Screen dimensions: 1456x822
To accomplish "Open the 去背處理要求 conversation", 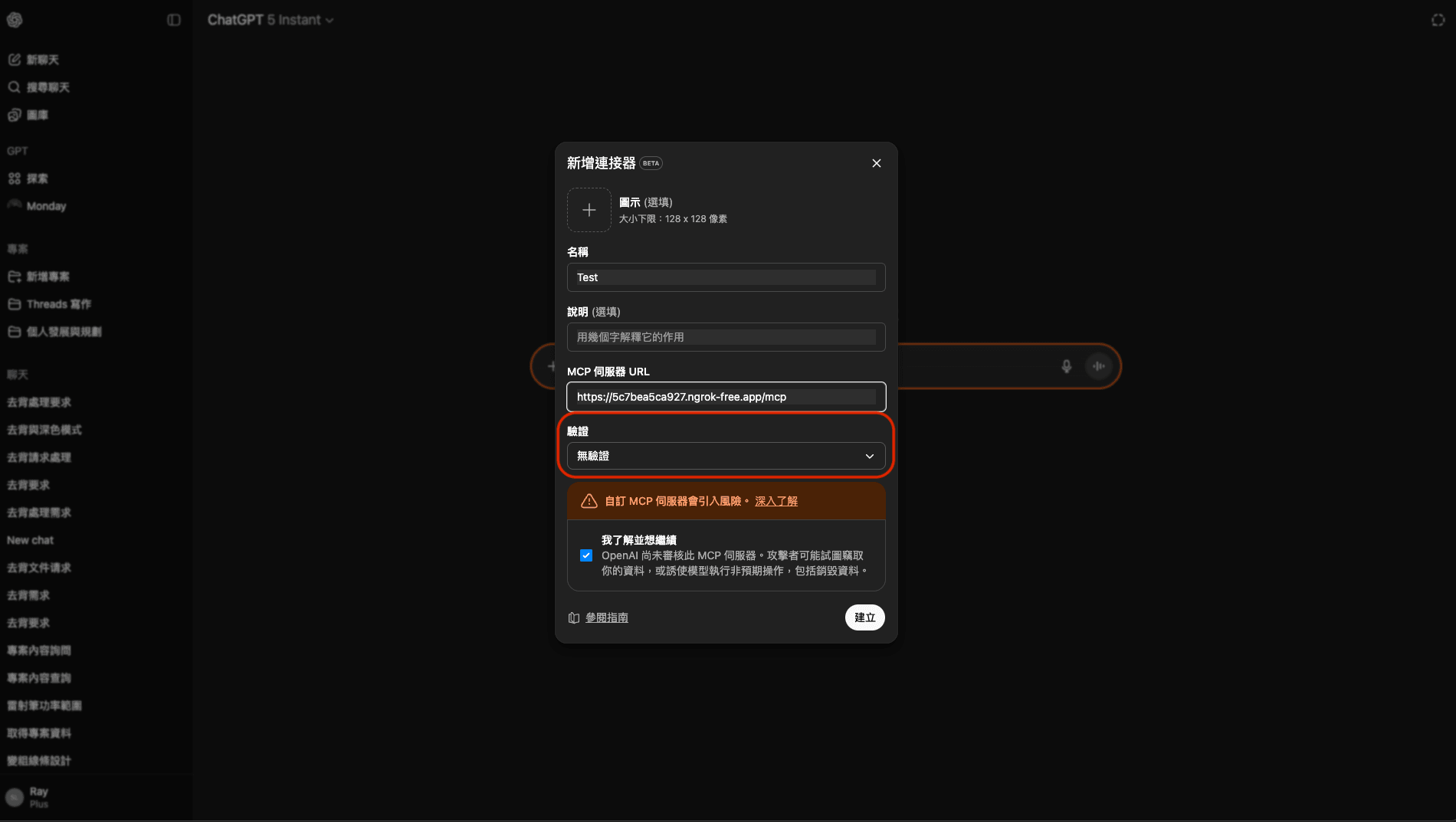I will pos(39,402).
